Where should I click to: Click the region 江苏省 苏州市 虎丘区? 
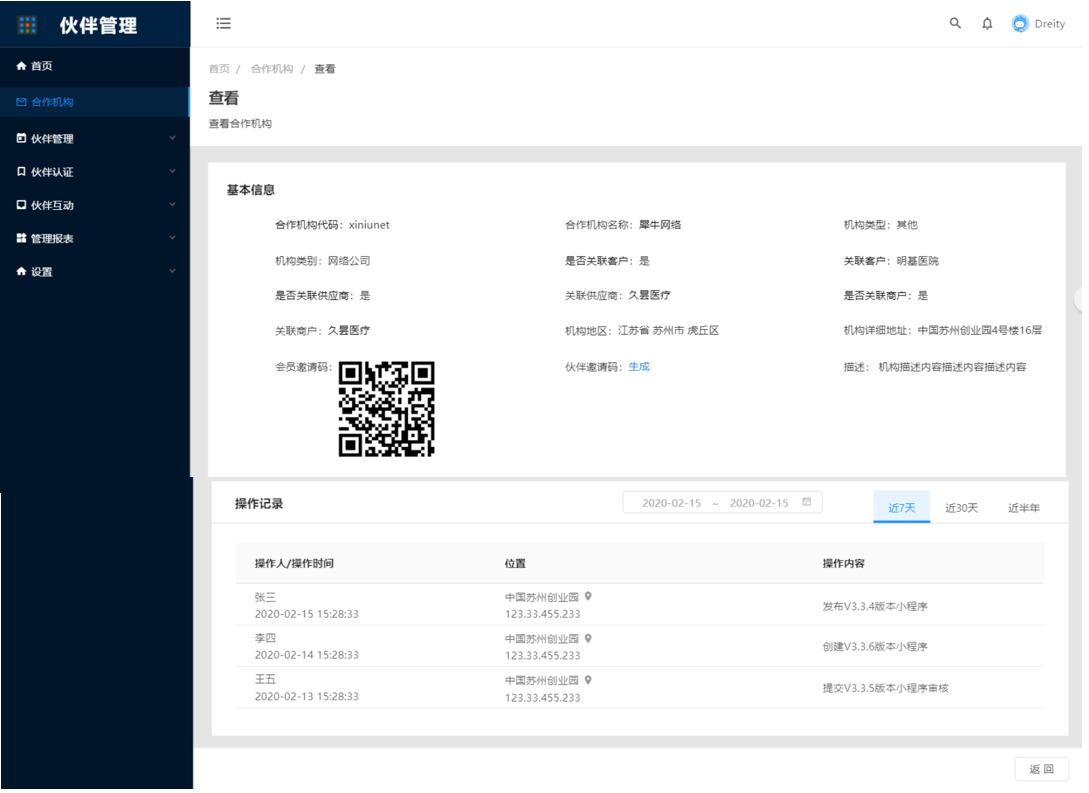pyautogui.click(x=668, y=331)
